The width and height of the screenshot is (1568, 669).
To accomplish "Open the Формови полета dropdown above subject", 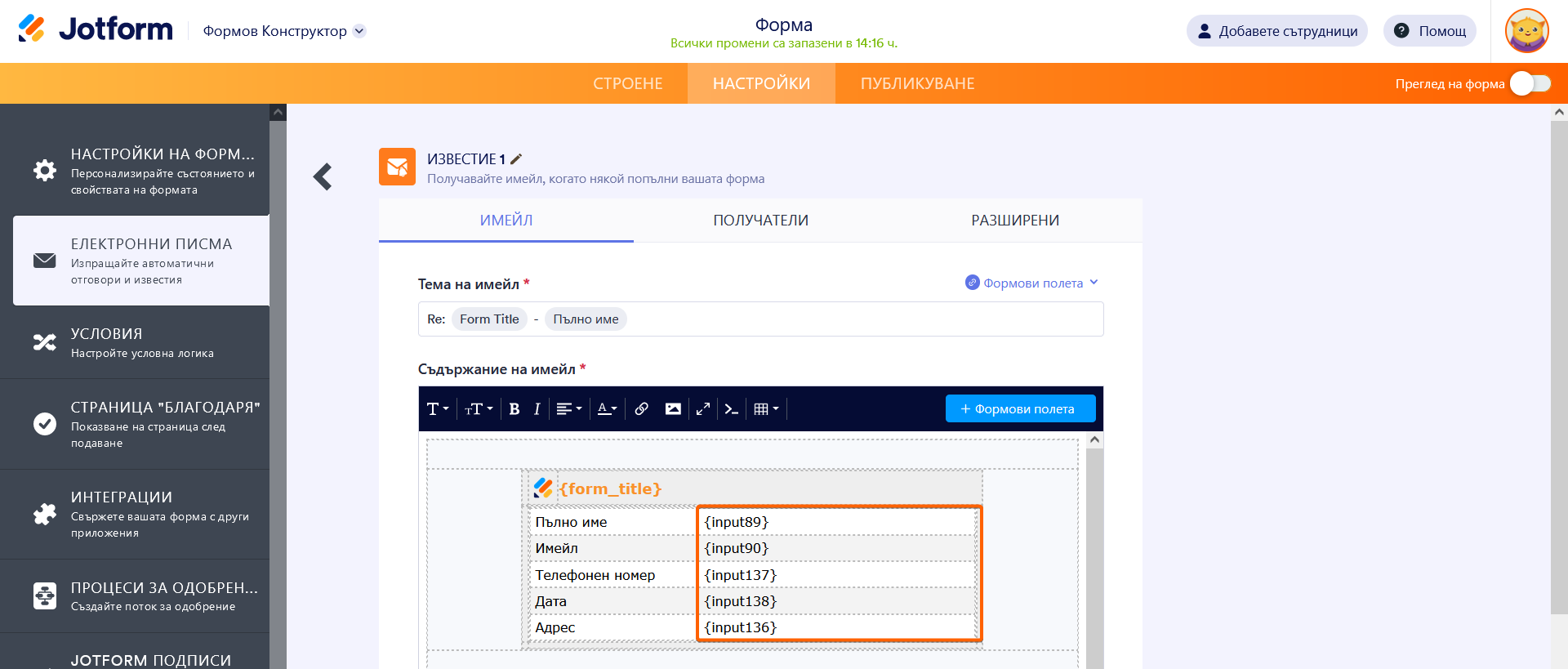I will [1032, 283].
